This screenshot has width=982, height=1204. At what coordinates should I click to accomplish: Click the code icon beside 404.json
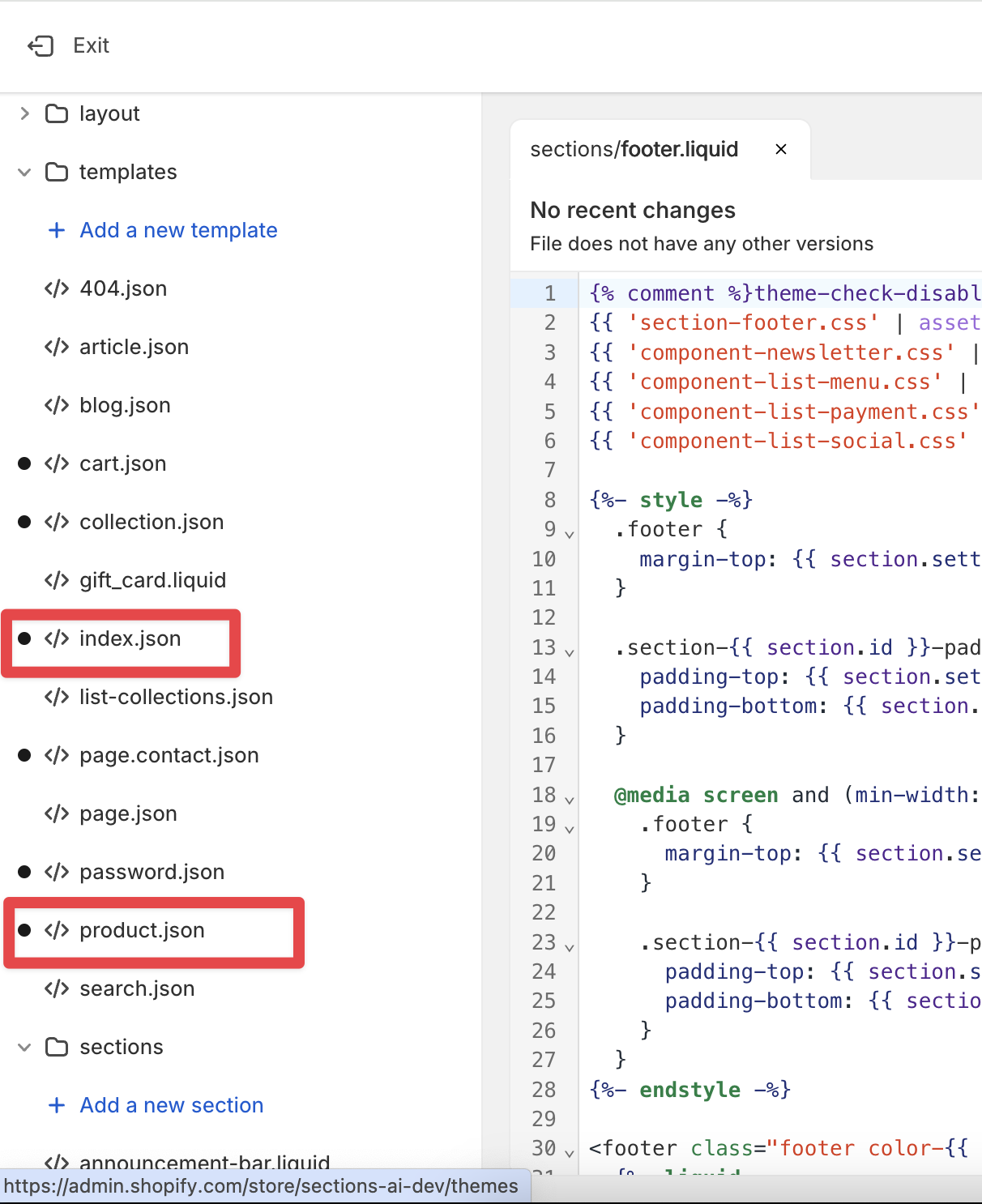click(x=57, y=288)
